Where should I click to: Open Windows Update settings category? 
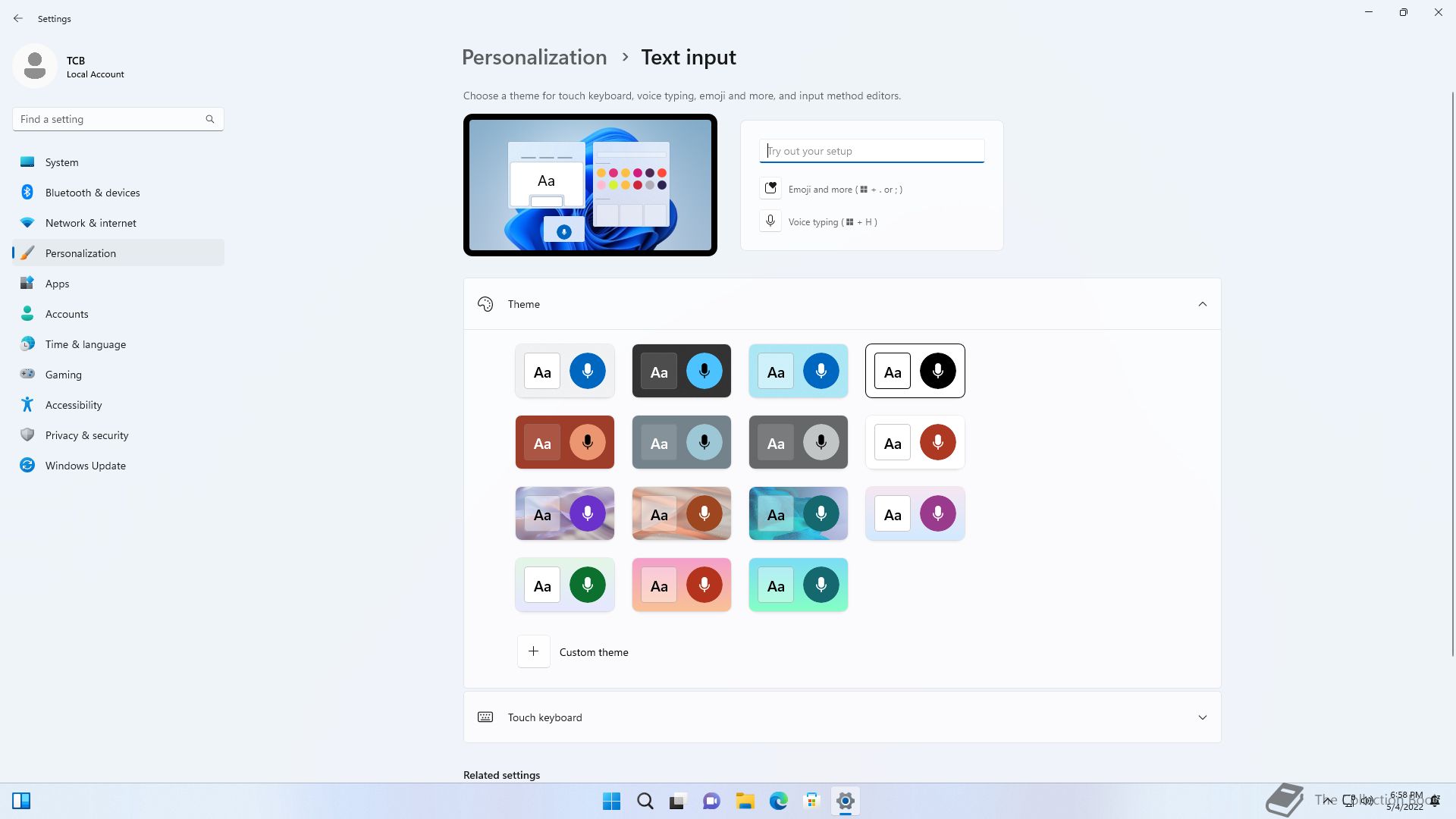coord(85,466)
